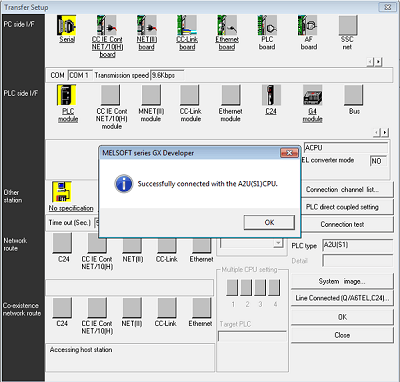Click OK in Transfer Setup window
The height and width of the screenshot is (382, 400).
click(342, 317)
